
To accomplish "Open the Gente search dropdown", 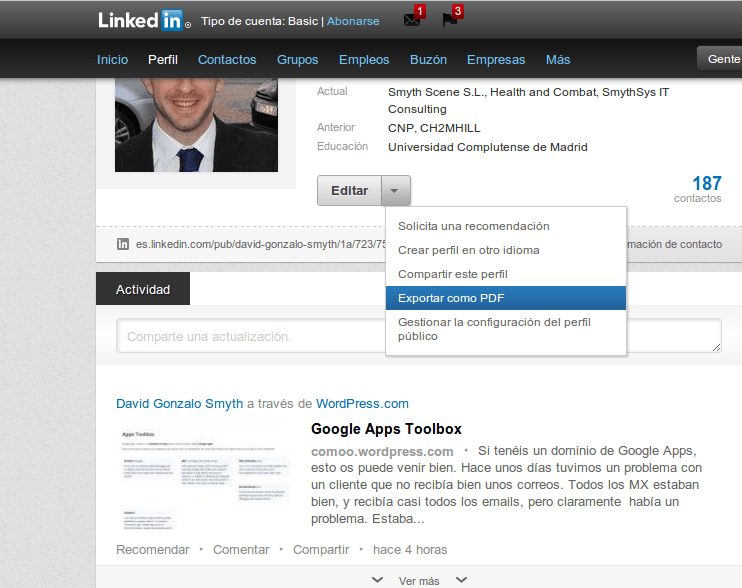I will (719, 59).
